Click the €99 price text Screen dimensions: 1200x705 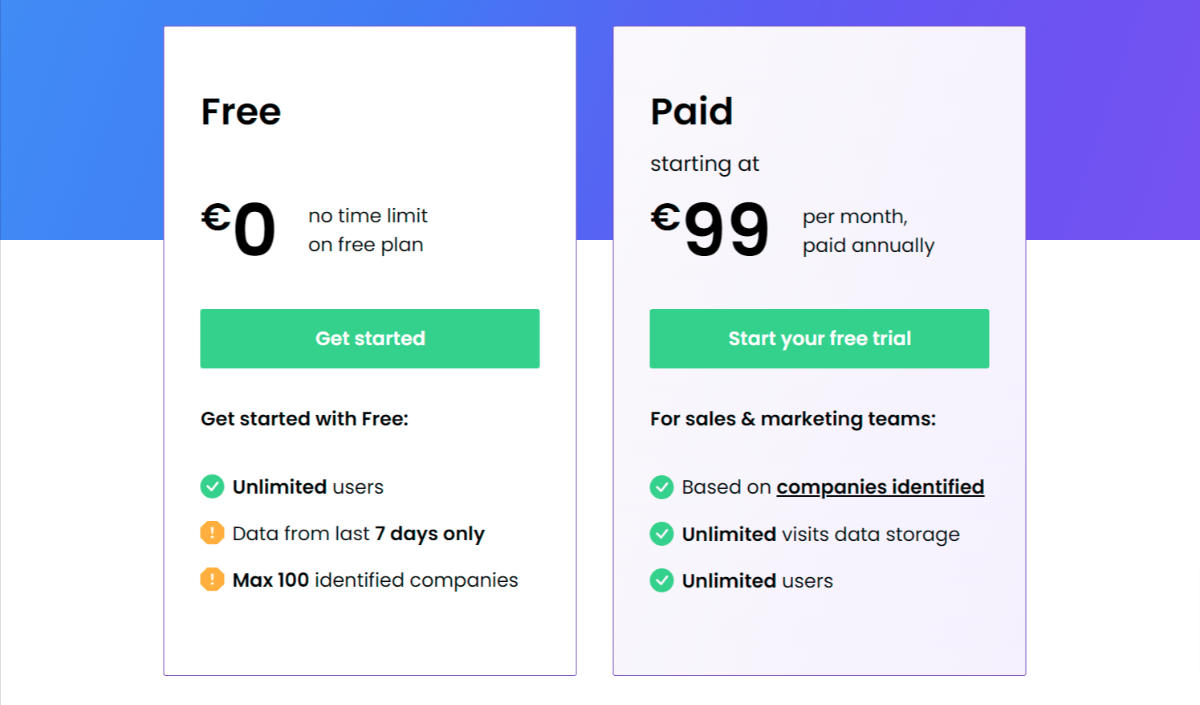710,230
